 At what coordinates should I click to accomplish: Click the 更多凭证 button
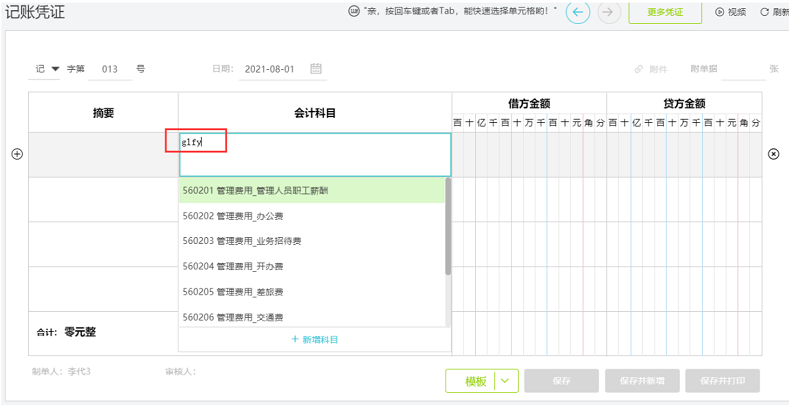(x=665, y=12)
